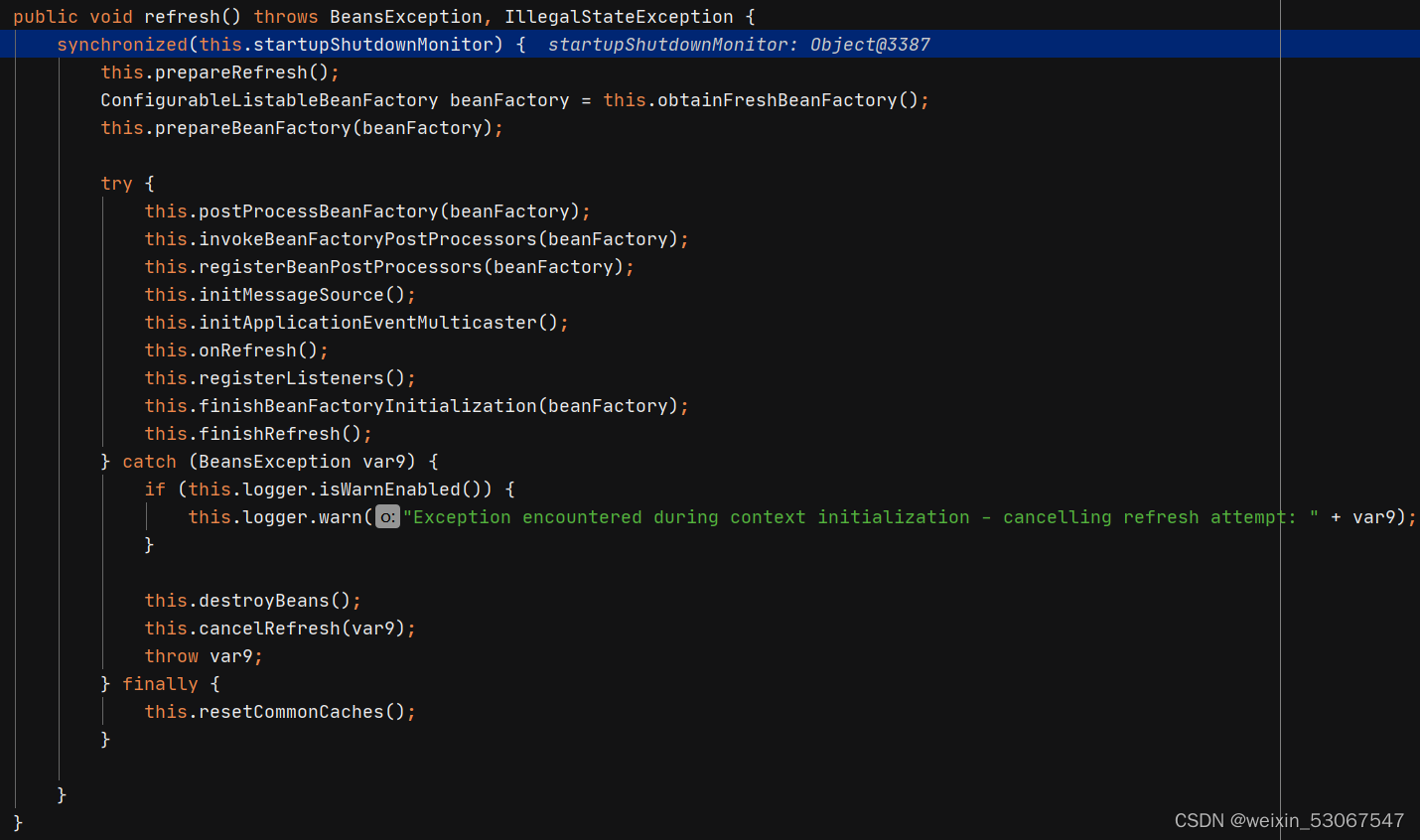This screenshot has width=1420, height=840.
Task: Click the resetCommonCaches() call
Action: (302, 712)
